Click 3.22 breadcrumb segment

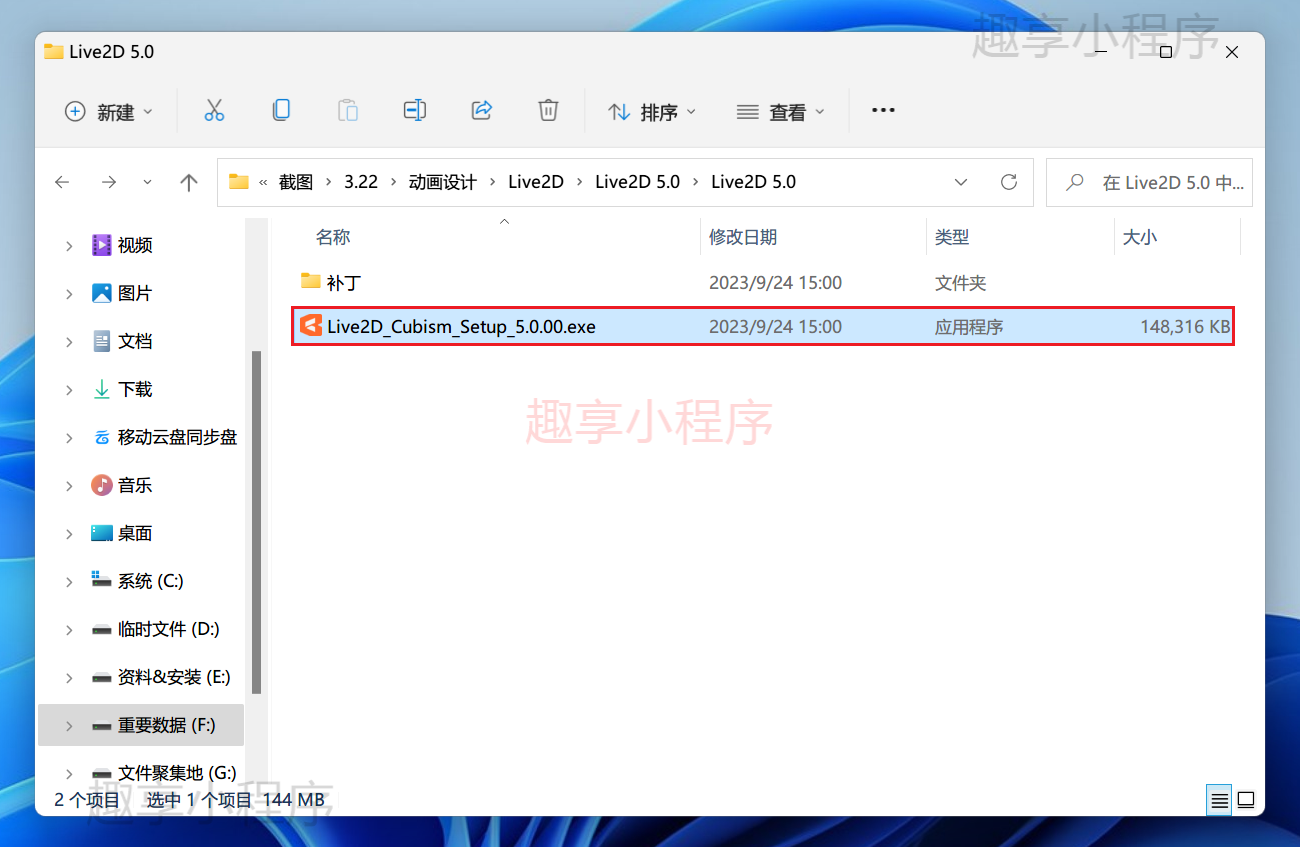click(x=361, y=182)
